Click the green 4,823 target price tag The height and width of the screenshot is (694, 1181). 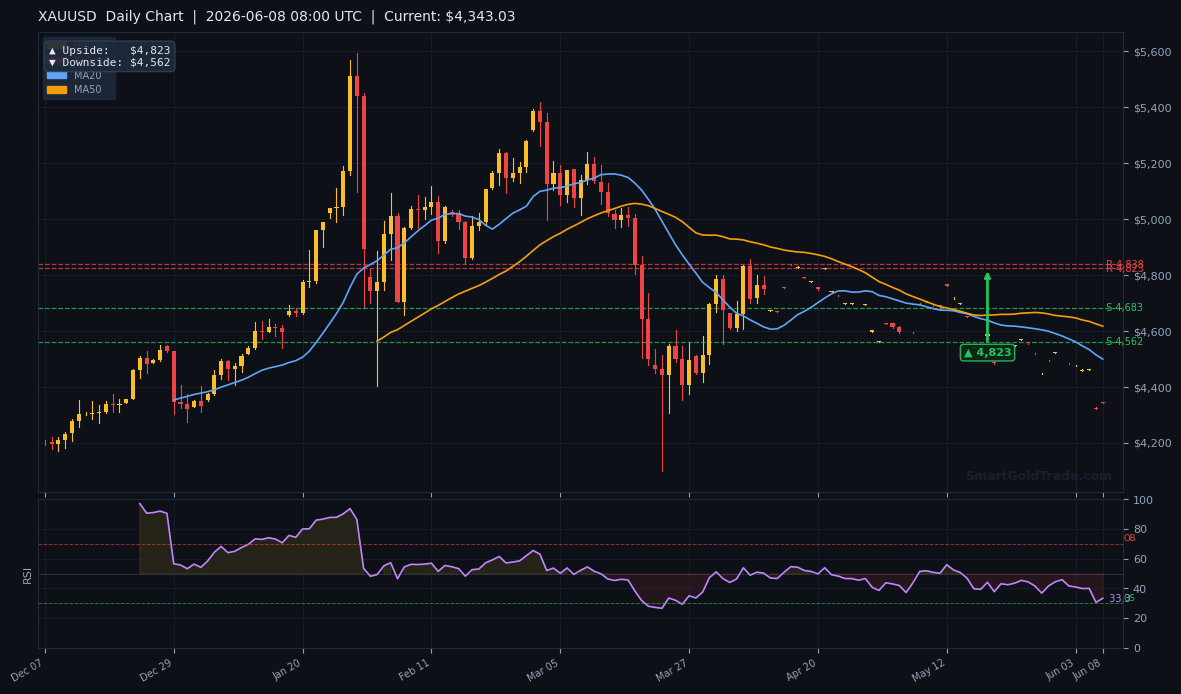987,353
